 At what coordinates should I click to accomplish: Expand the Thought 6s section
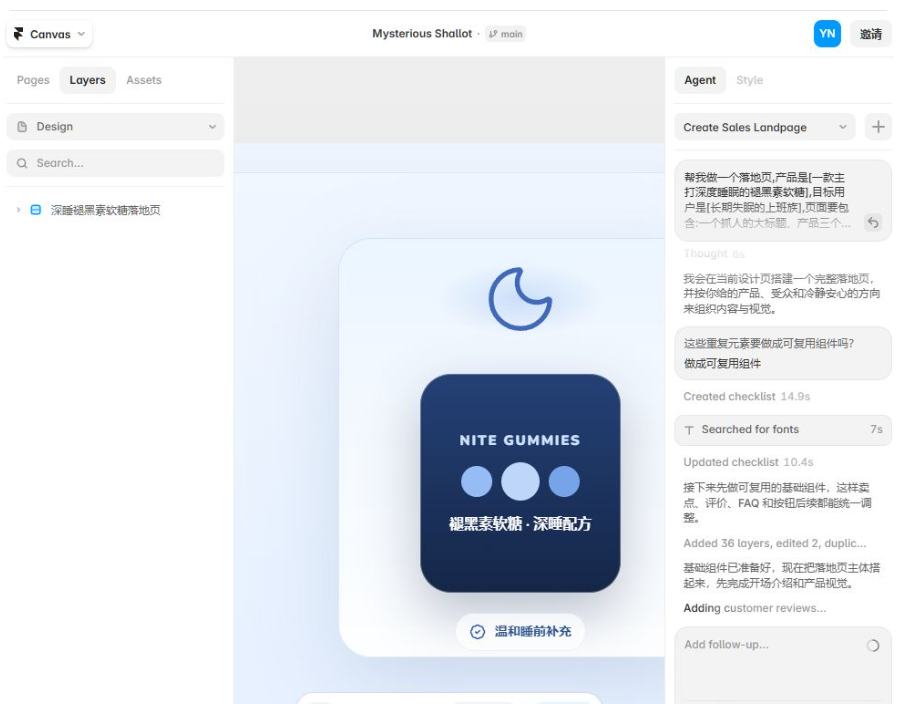click(714, 254)
